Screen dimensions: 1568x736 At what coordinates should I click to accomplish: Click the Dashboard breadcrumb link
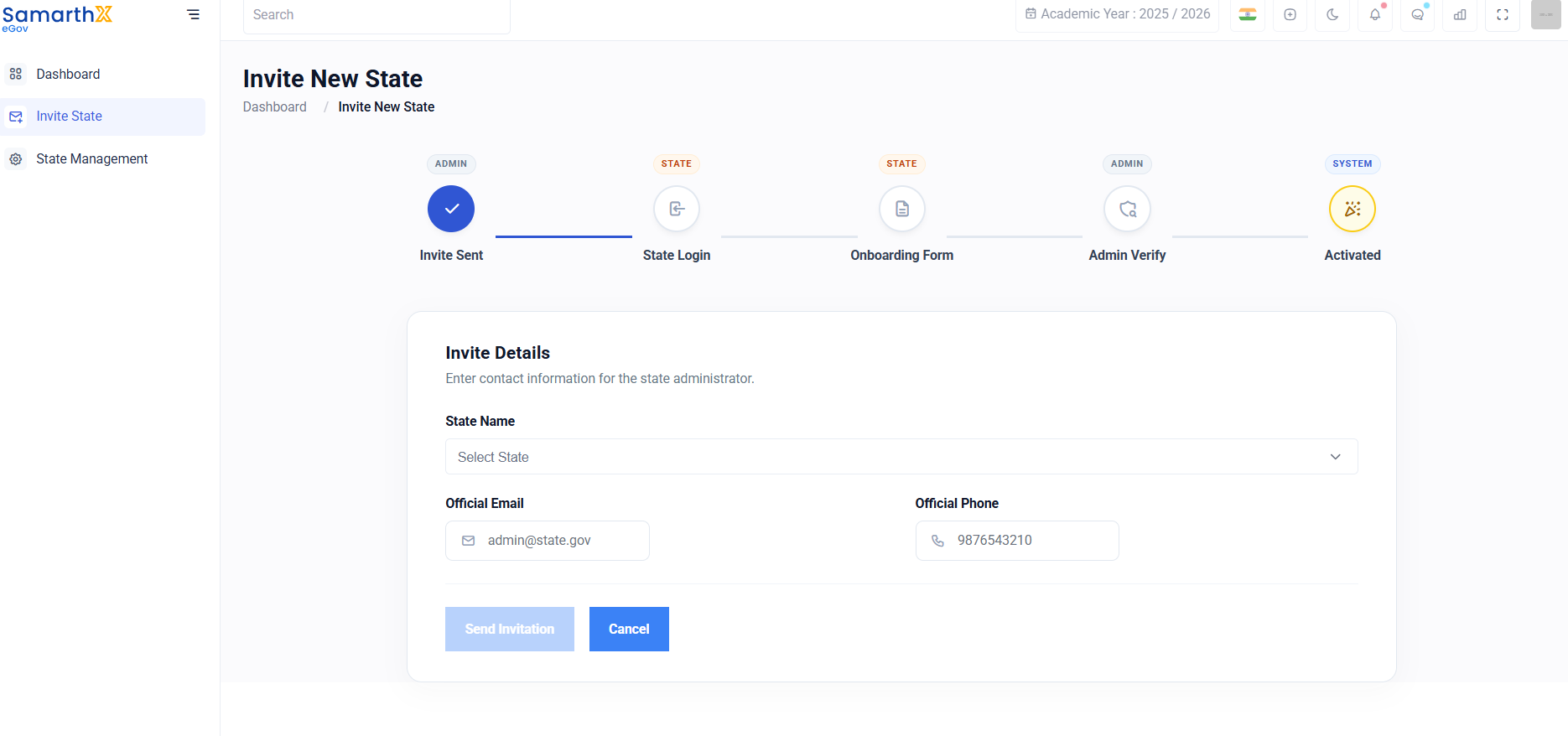[275, 106]
